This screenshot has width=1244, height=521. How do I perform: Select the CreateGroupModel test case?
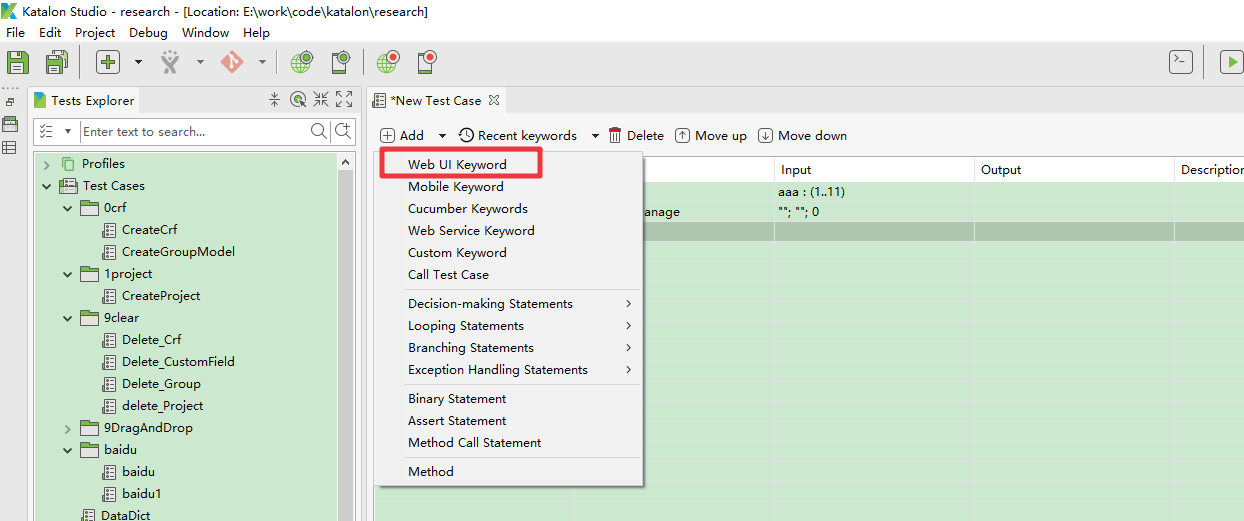(x=178, y=252)
